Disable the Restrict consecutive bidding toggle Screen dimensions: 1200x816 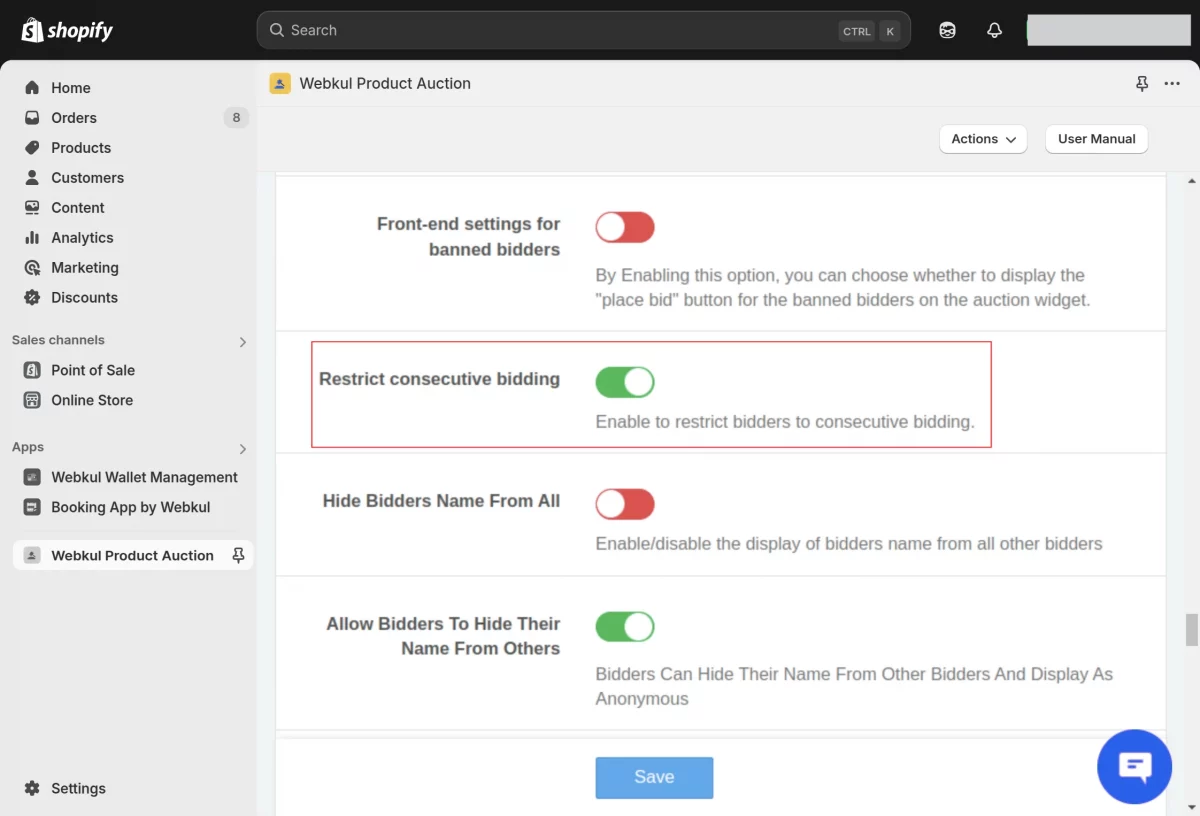coord(625,382)
